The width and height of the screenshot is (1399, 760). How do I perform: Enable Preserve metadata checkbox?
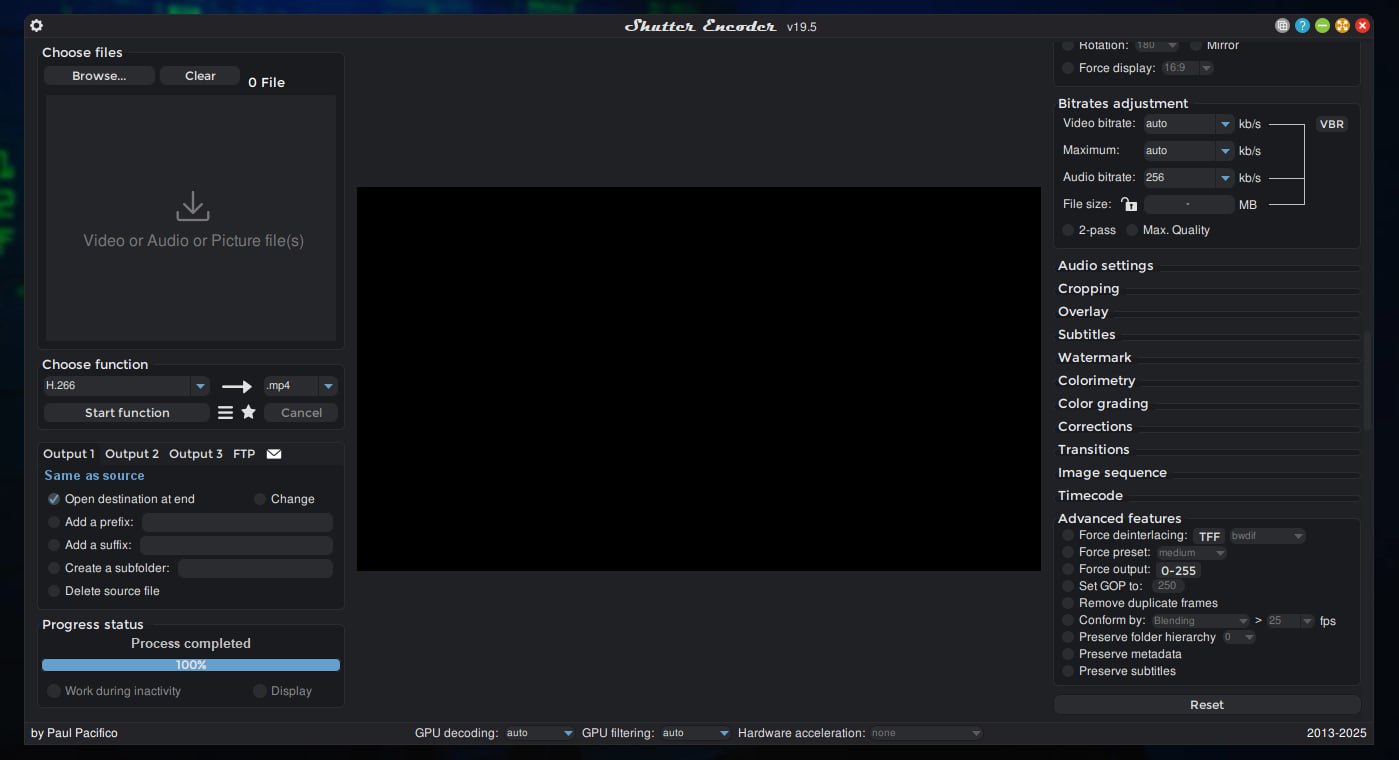click(1068, 654)
